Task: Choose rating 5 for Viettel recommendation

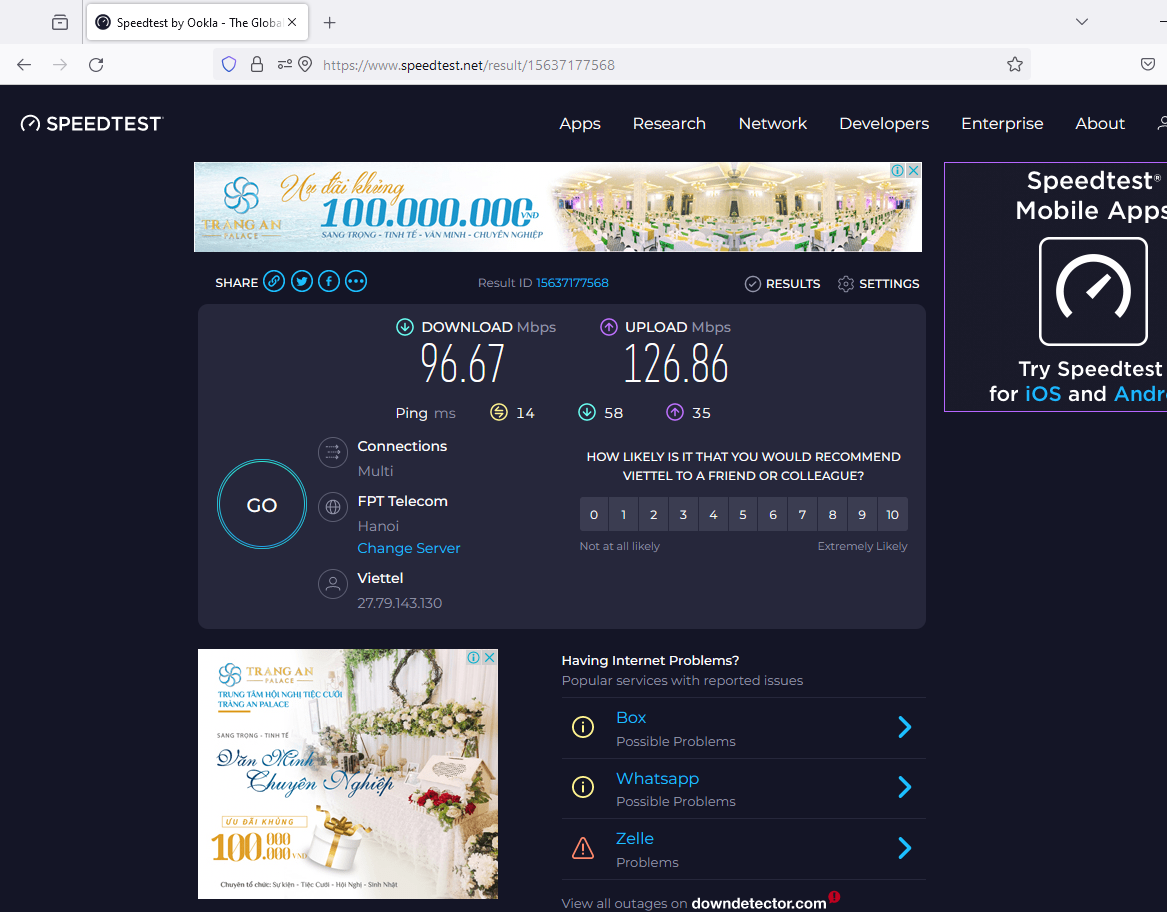Action: pos(743,515)
